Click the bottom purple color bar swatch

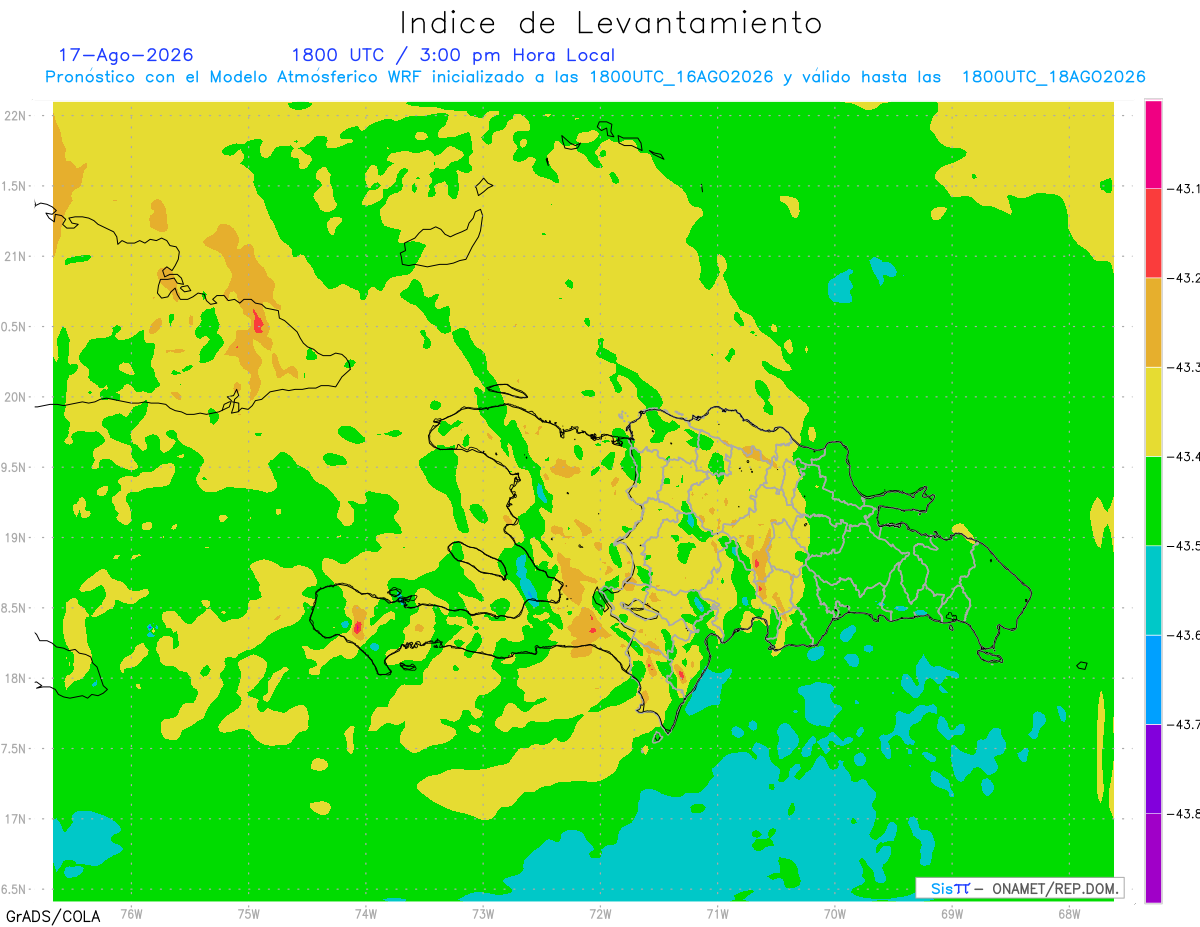pos(1153,857)
